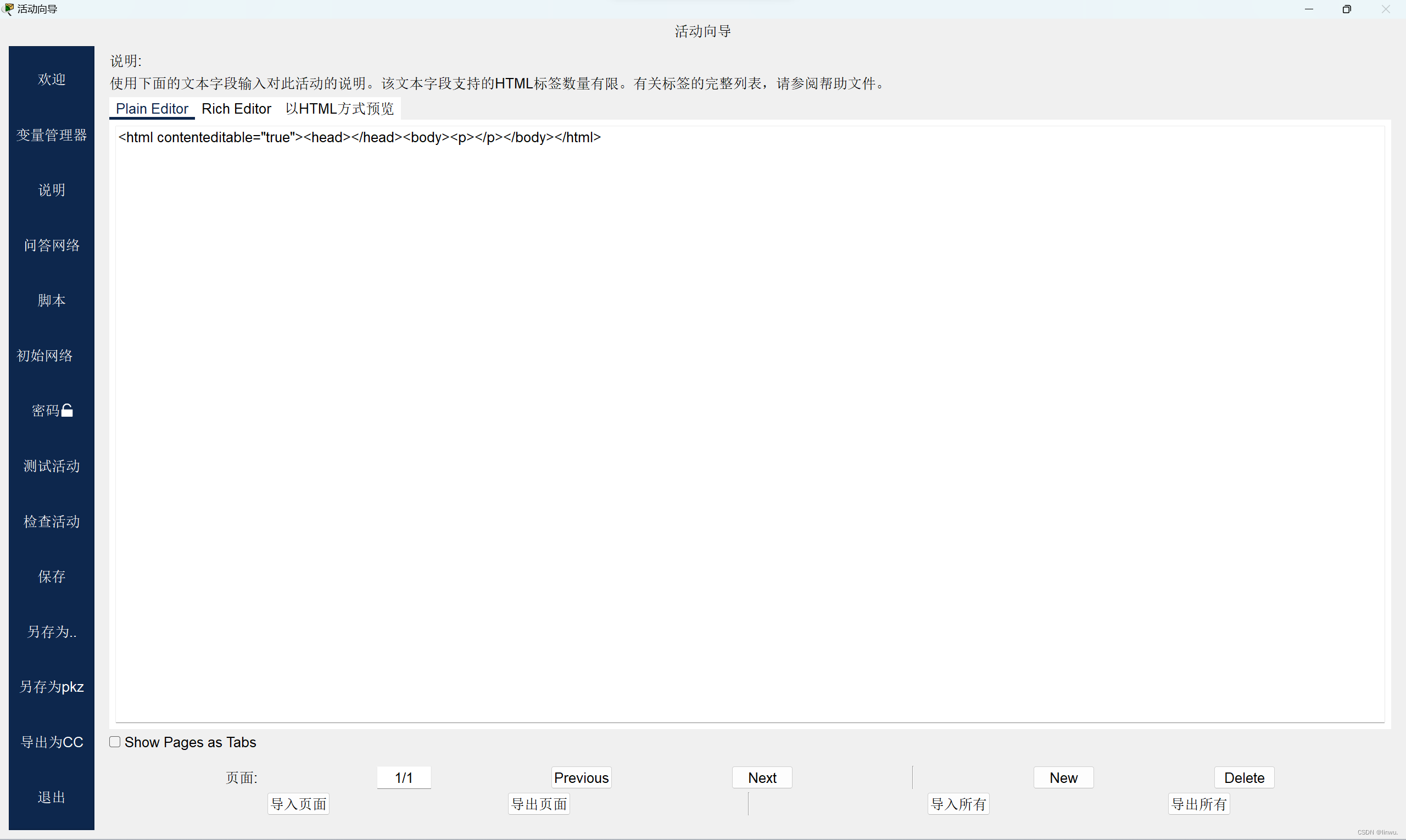Open the 脚本 script section
The image size is (1406, 840).
[x=51, y=300]
